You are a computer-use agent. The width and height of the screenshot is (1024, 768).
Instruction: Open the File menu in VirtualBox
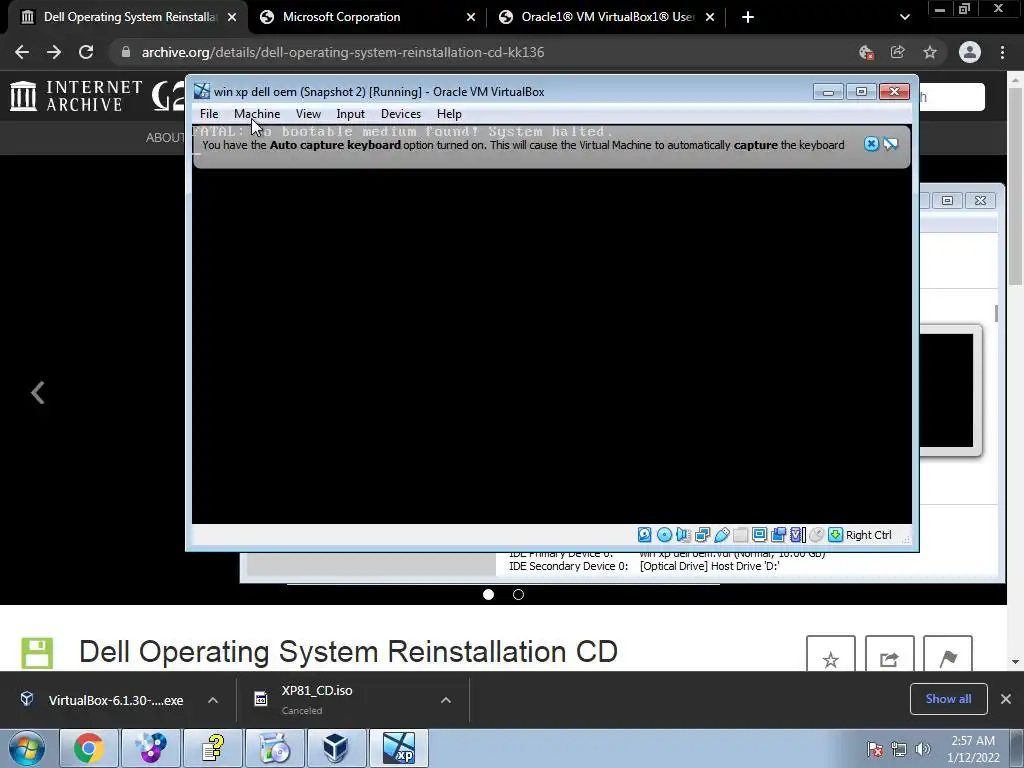(209, 114)
